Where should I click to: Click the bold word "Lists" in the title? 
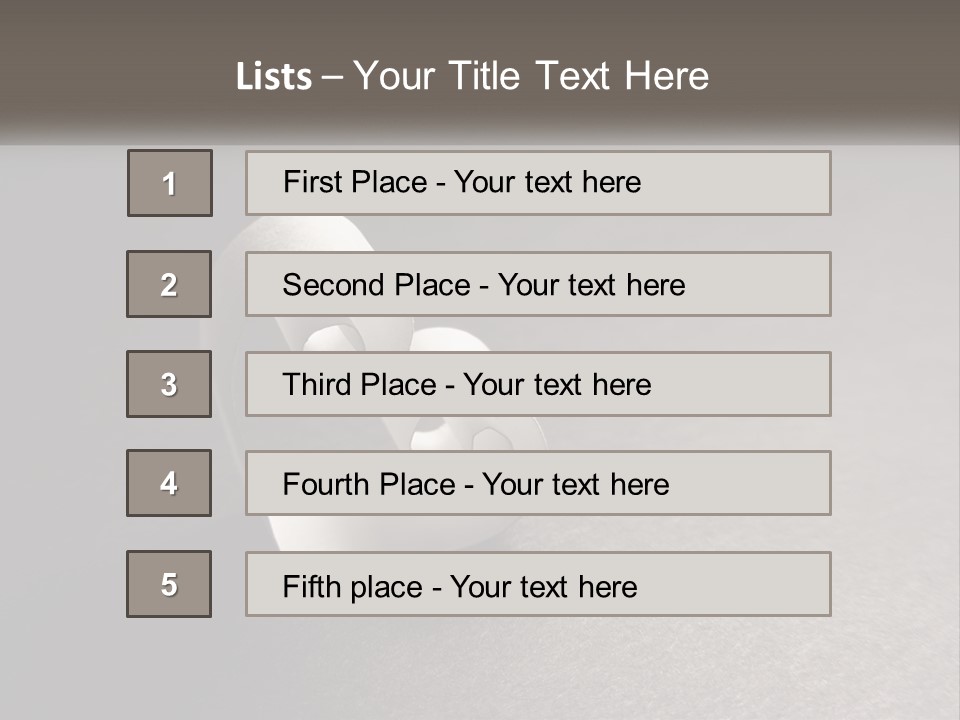[x=273, y=76]
